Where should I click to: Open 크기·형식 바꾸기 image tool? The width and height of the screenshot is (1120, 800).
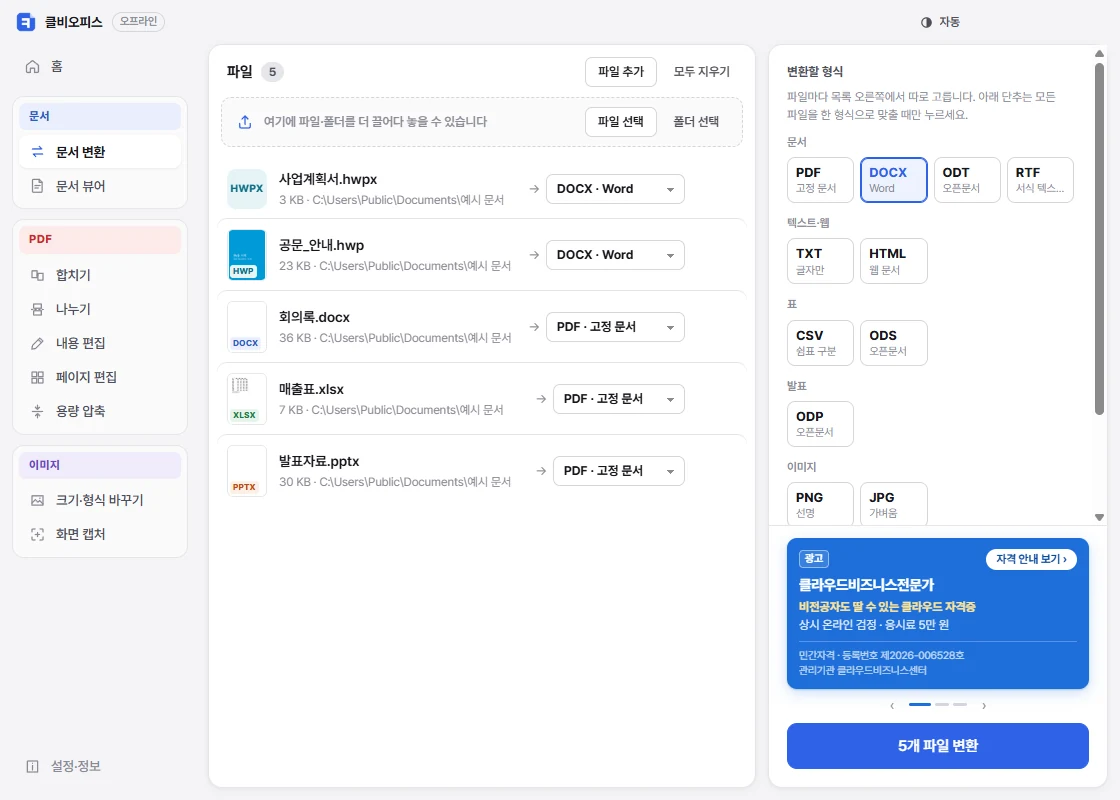[99, 500]
